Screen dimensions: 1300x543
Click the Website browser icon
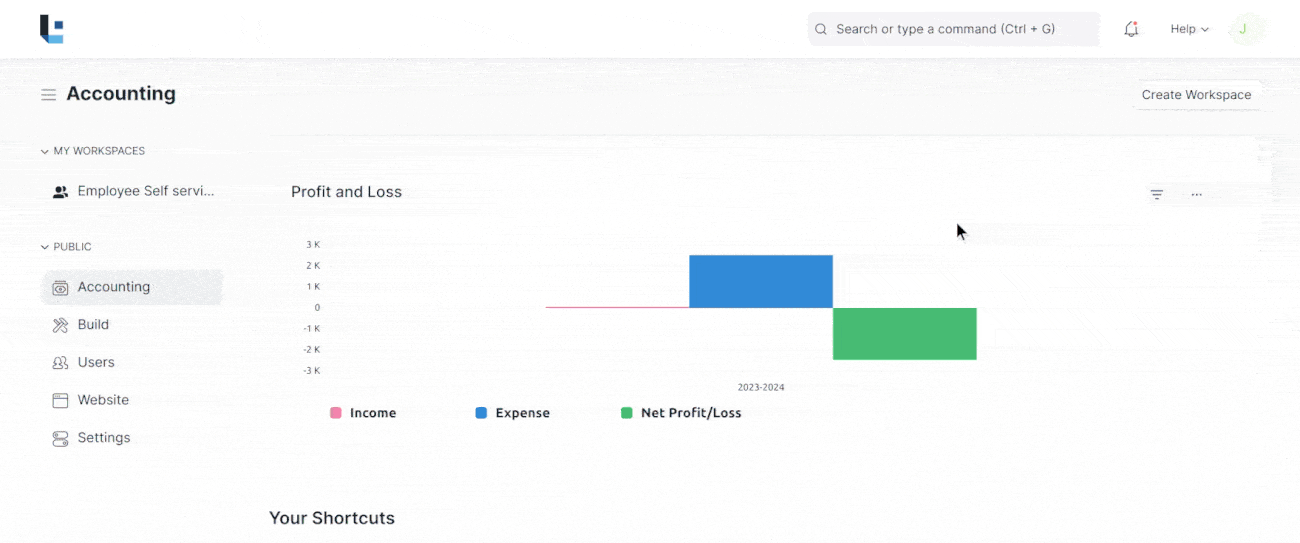coord(60,400)
